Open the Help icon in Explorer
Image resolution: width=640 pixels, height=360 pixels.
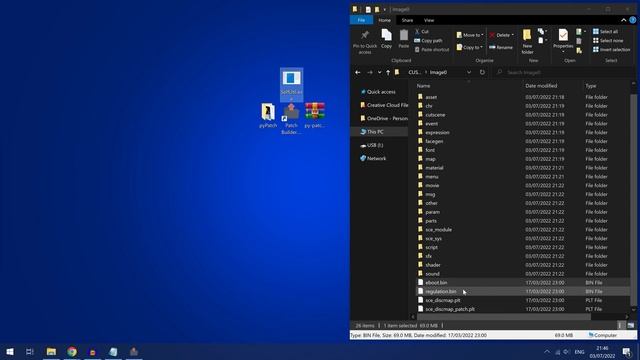tap(633, 20)
